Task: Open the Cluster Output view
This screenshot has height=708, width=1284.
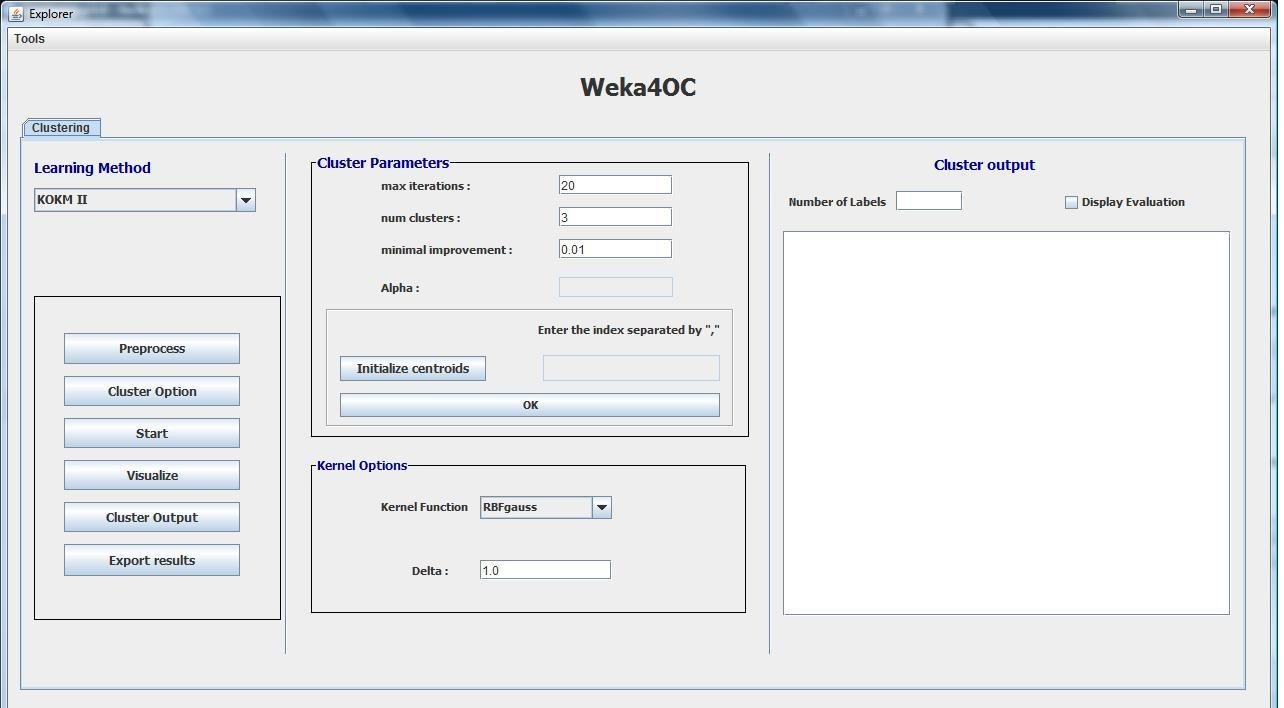Action: coord(151,516)
